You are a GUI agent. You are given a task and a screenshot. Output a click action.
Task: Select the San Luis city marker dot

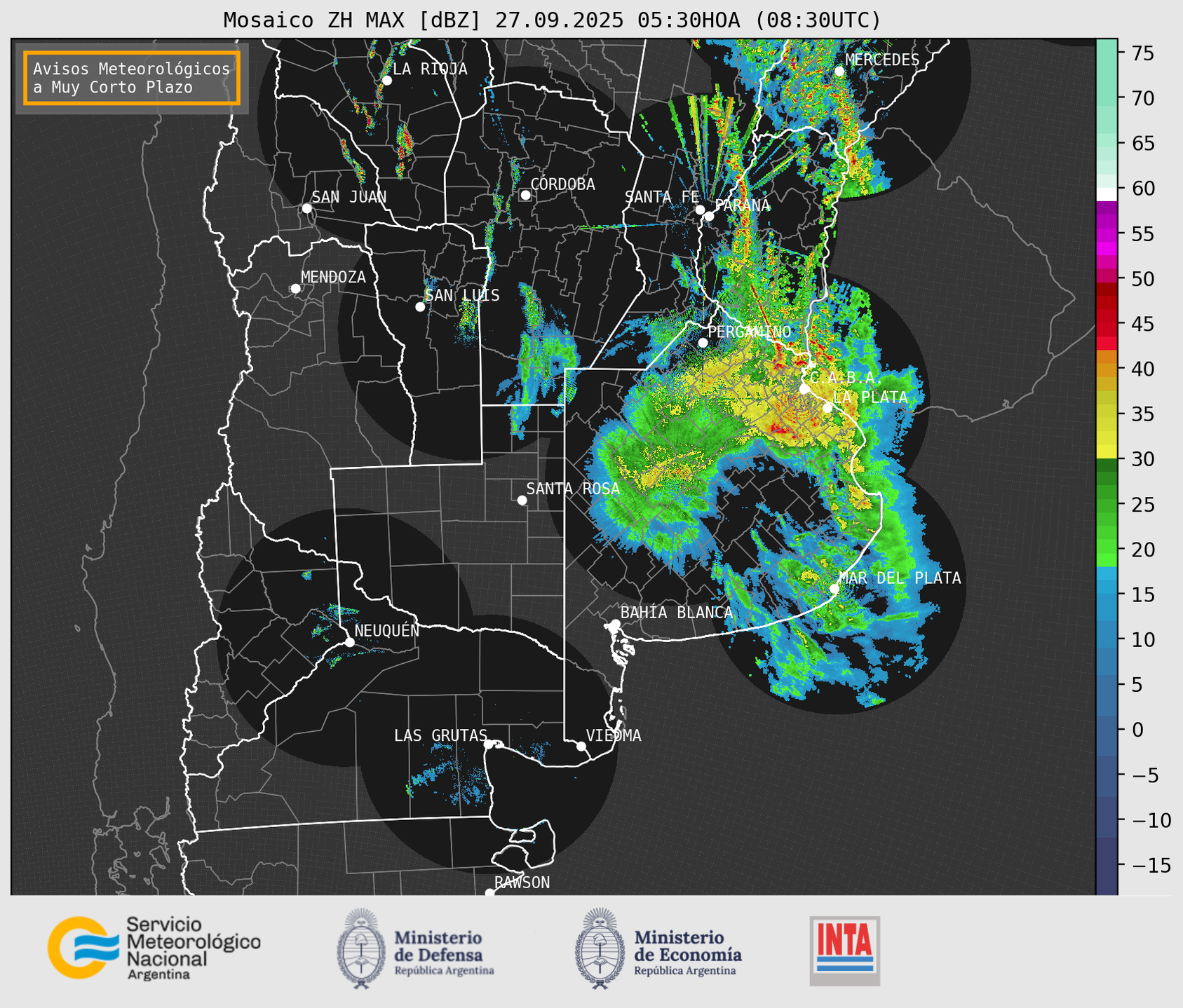point(420,307)
